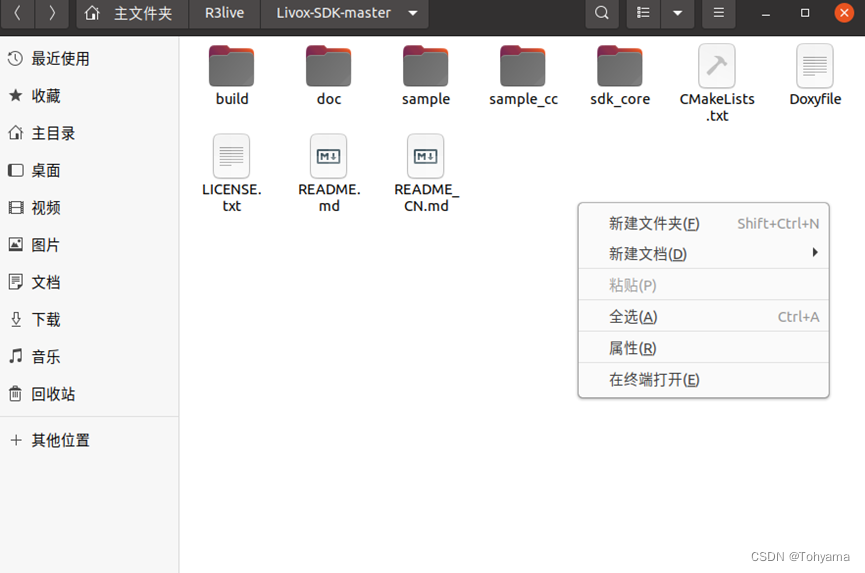The image size is (865, 573).
Task: Select the Doxyfile file icon
Action: 815,66
